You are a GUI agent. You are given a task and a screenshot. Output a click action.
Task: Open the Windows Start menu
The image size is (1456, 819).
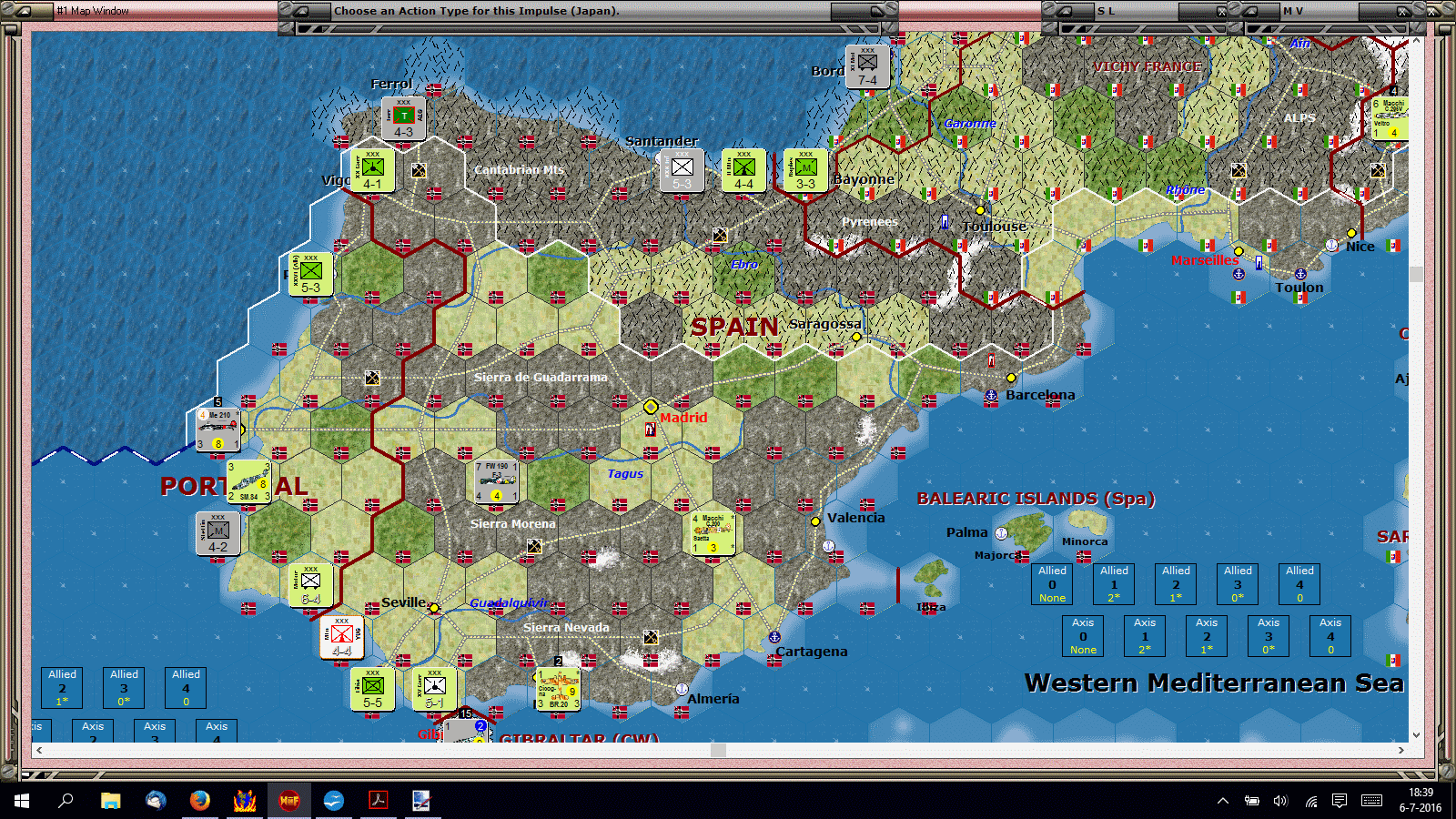[22, 801]
